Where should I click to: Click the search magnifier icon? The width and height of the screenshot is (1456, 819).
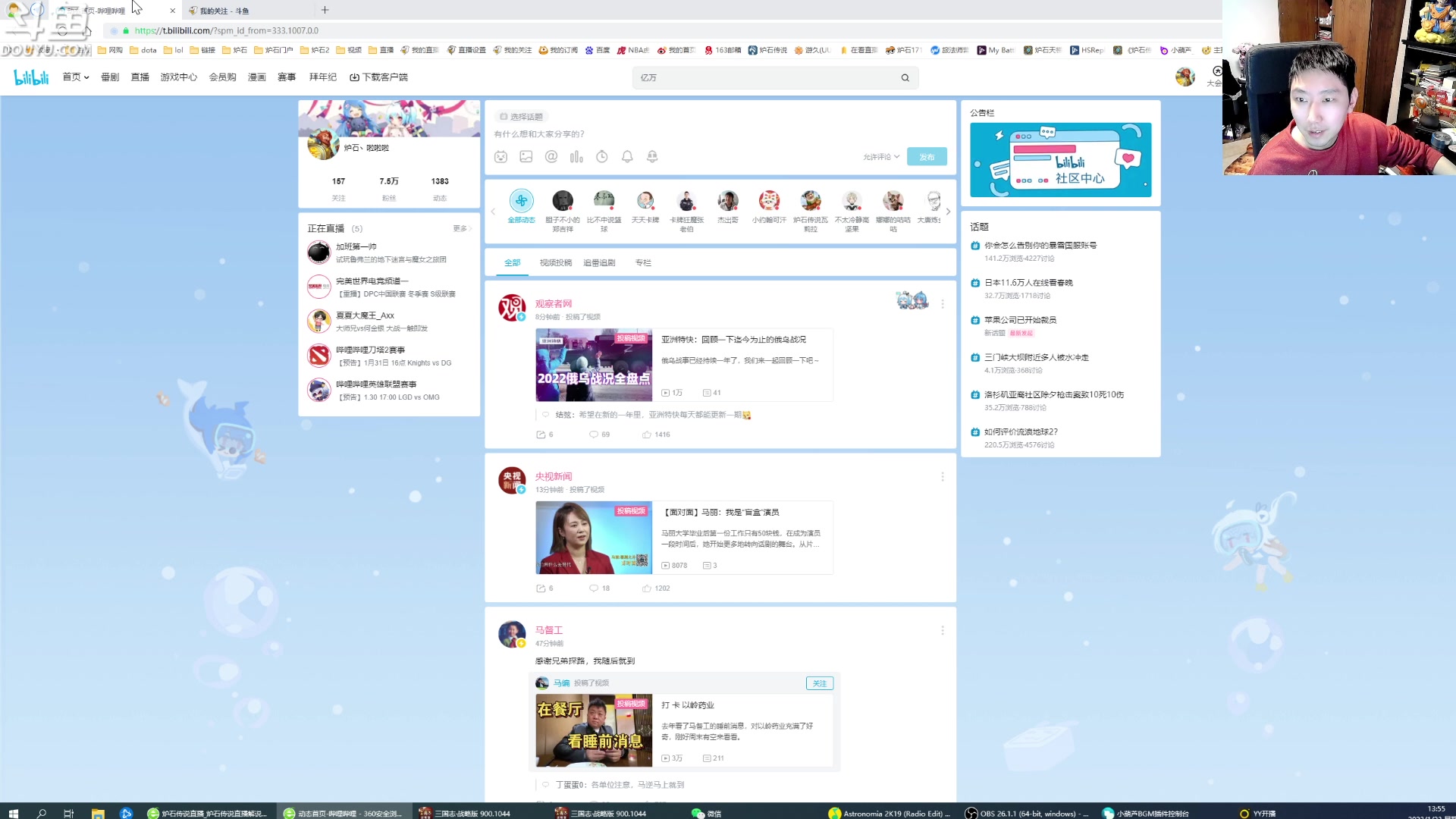click(x=905, y=77)
